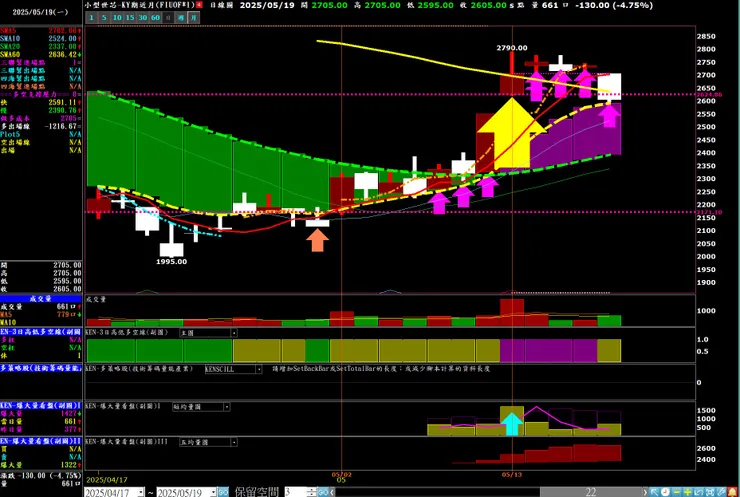Click the minus zoom-out icon in bottom toolbar
The image size is (740, 497).
tap(676, 492)
